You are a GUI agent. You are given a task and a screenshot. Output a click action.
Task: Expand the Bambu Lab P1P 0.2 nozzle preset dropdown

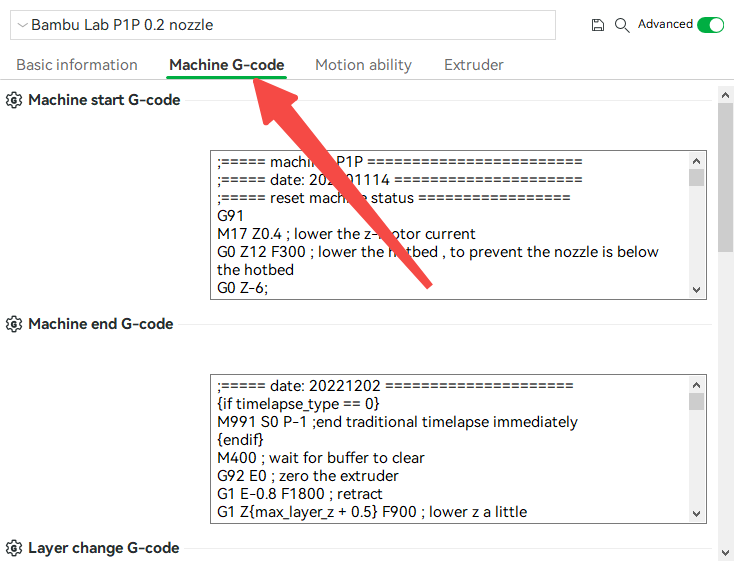pyautogui.click(x=283, y=25)
